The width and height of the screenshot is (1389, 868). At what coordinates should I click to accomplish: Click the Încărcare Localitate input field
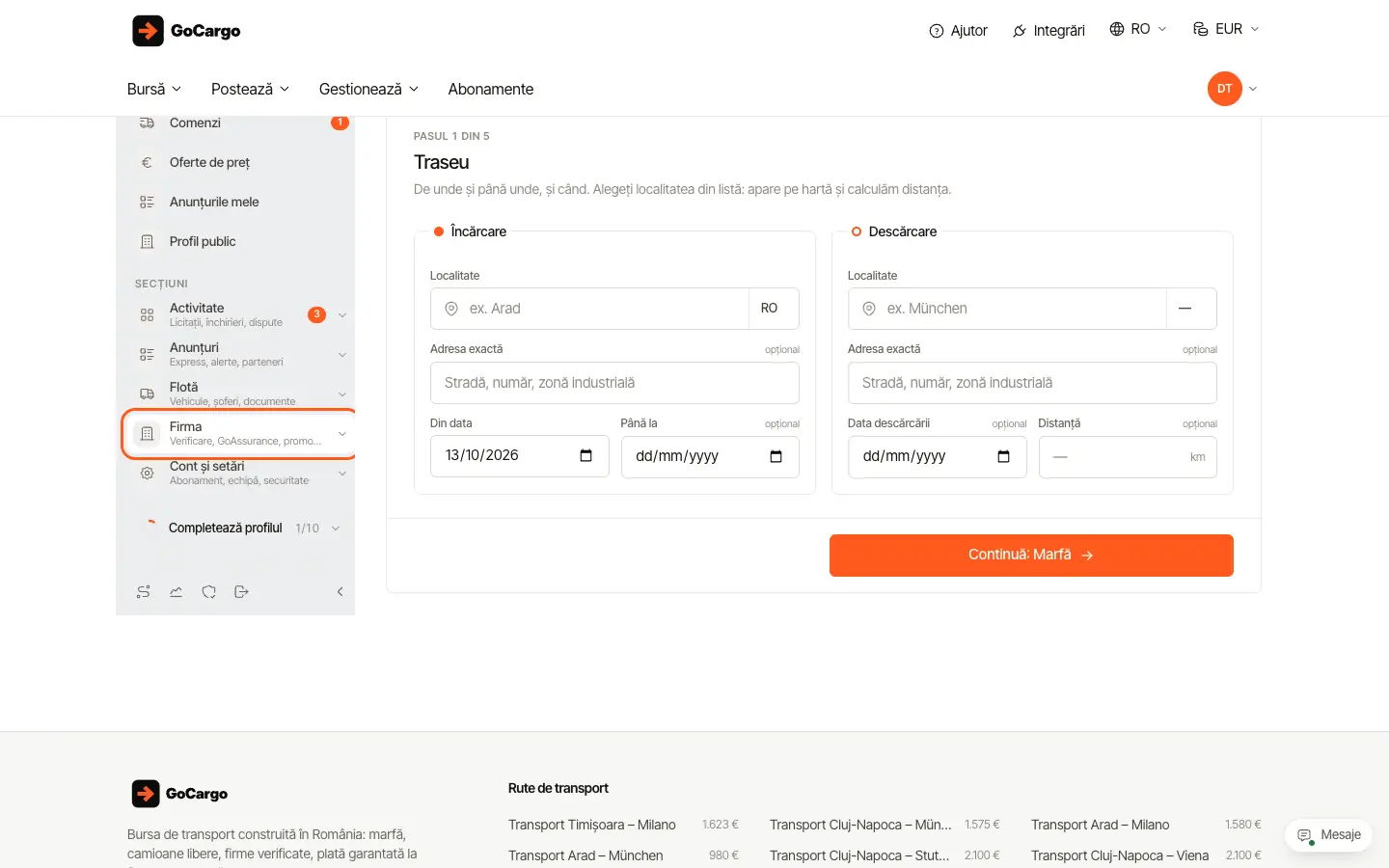[x=589, y=309]
